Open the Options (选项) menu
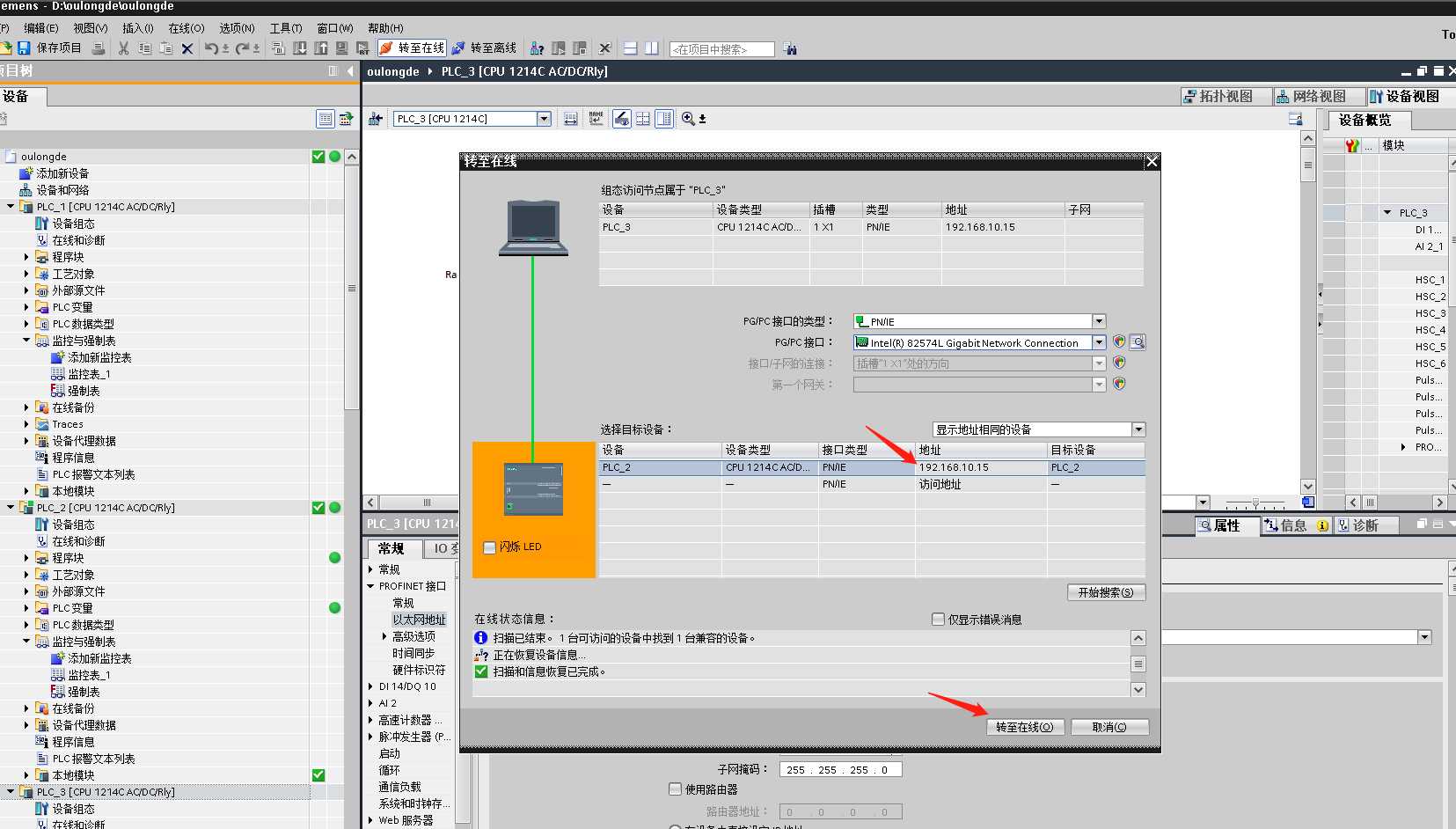 (237, 28)
